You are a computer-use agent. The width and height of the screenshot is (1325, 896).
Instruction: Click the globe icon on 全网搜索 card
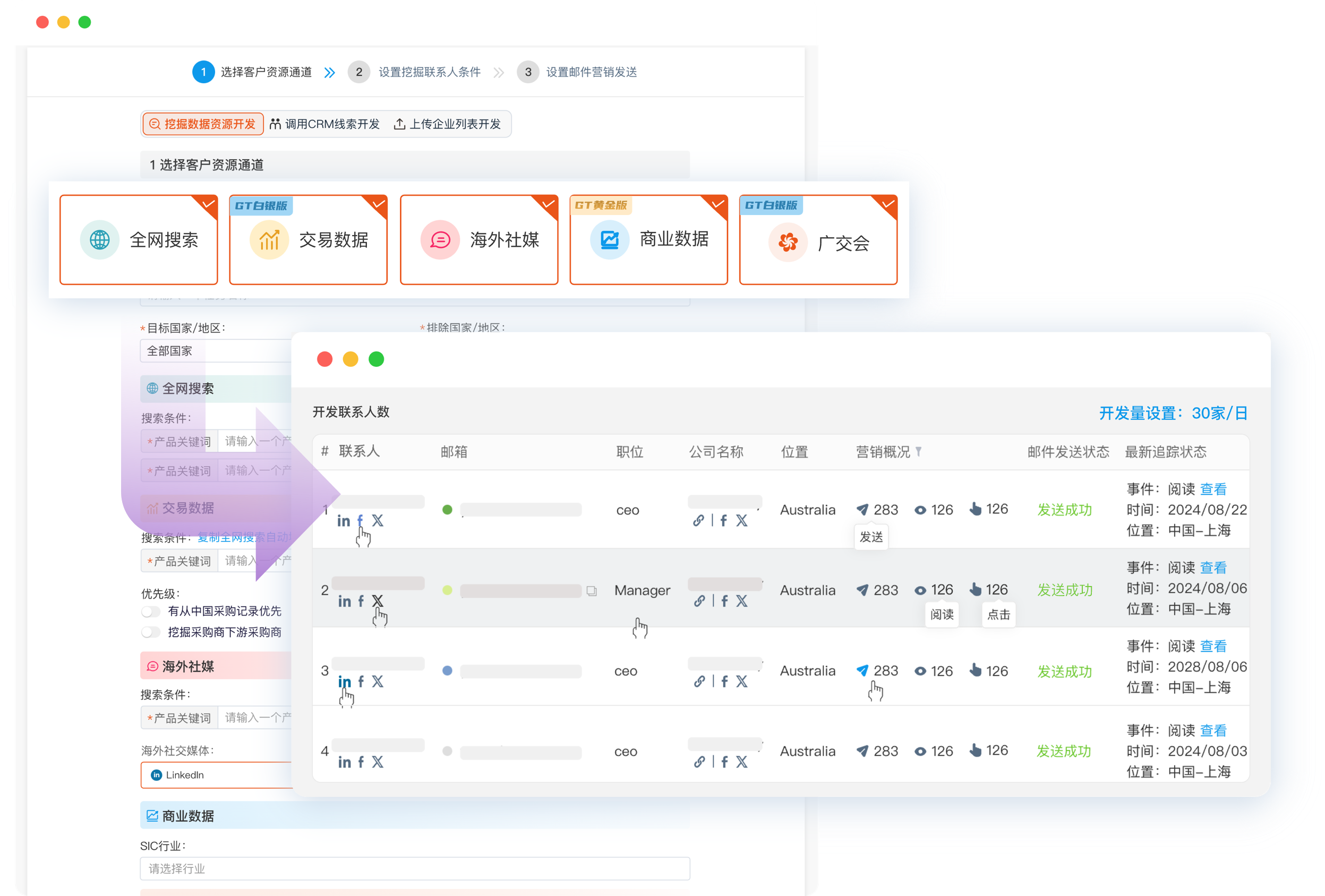click(99, 240)
